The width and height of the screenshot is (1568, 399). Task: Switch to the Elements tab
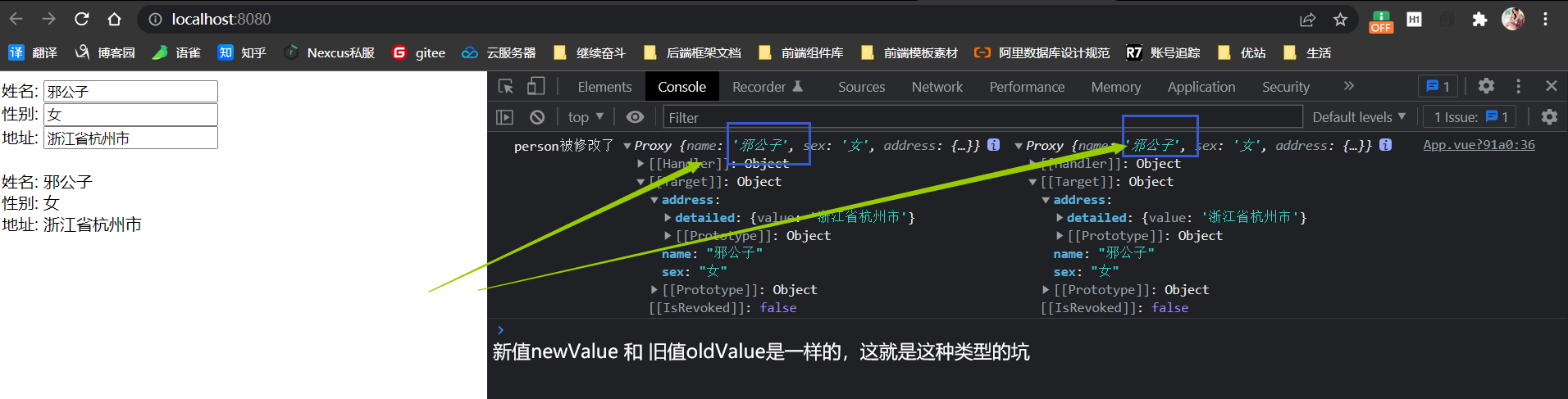click(604, 86)
